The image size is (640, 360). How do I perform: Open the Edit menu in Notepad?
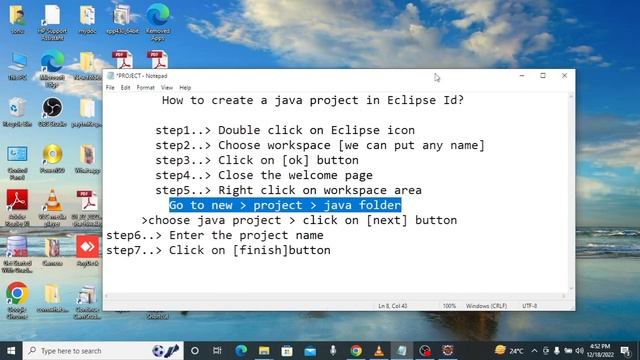coord(125,88)
